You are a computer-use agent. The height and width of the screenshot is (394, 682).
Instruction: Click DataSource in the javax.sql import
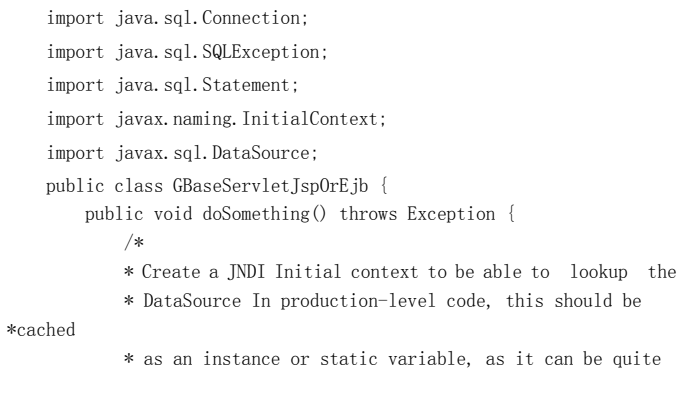[x=261, y=153]
